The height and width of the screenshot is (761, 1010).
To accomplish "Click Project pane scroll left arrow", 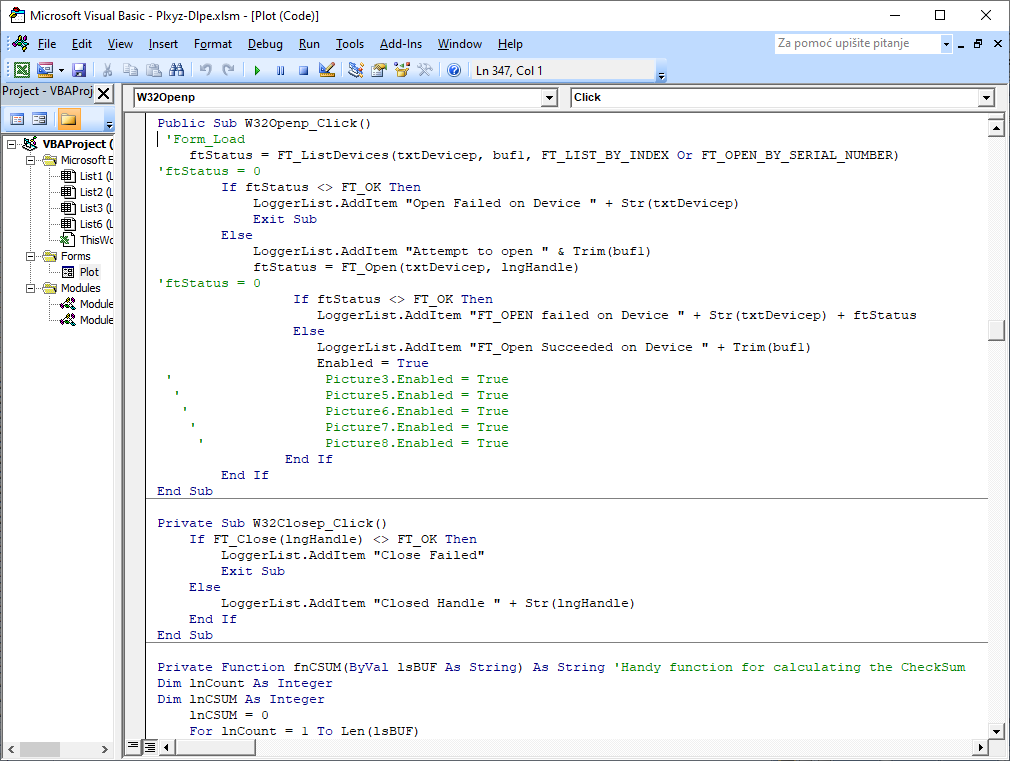I will coord(11,749).
